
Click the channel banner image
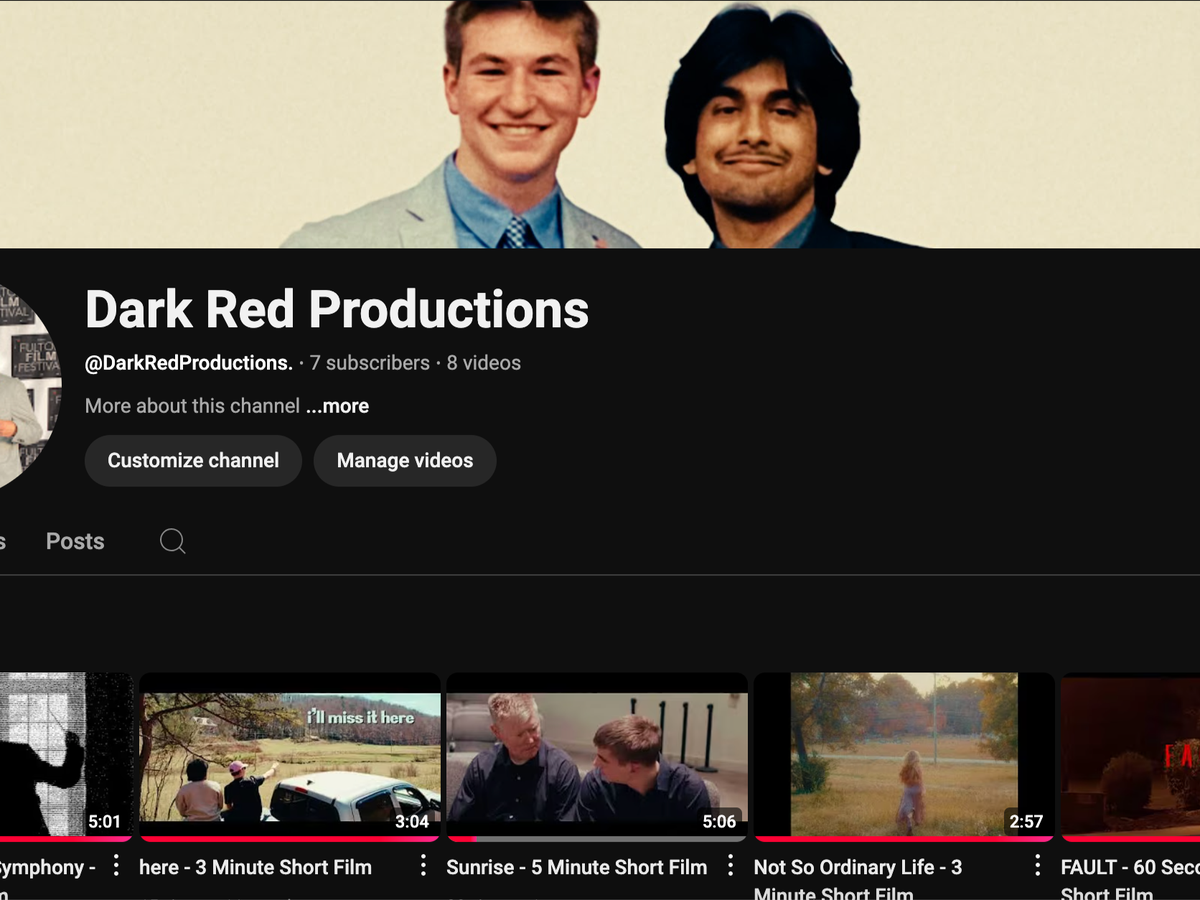[600, 124]
